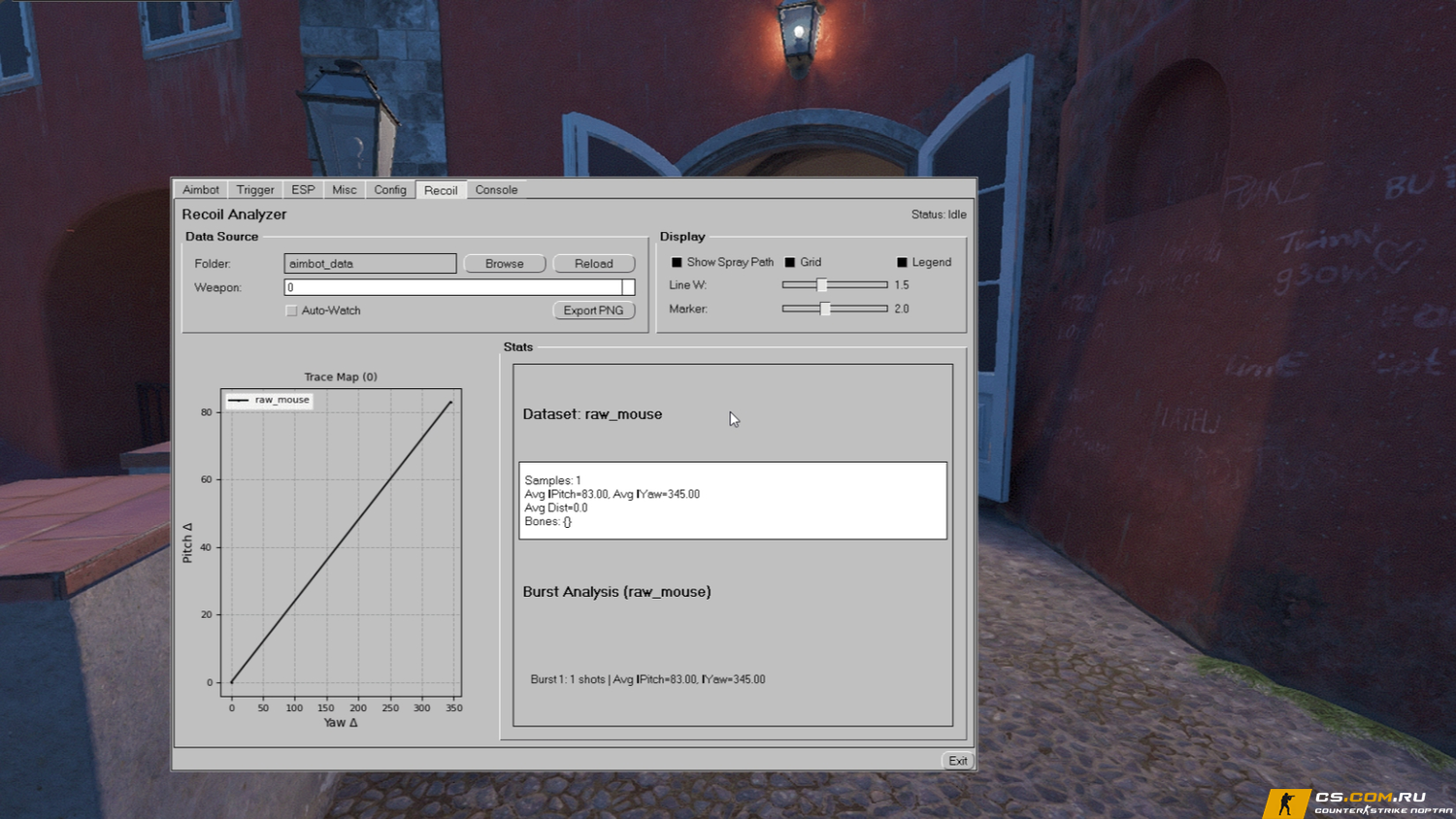This screenshot has width=1456, height=819.
Task: Enable the Auto-Watch checkbox
Action: point(291,311)
